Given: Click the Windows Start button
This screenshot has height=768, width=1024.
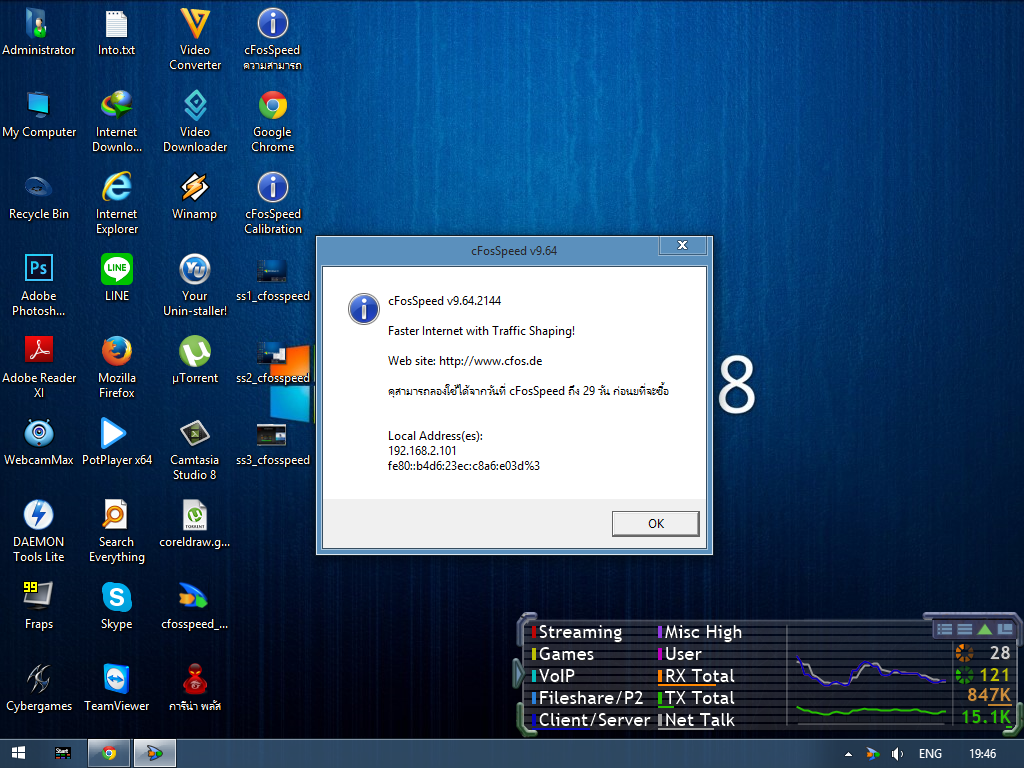Looking at the screenshot, I should (x=18, y=754).
